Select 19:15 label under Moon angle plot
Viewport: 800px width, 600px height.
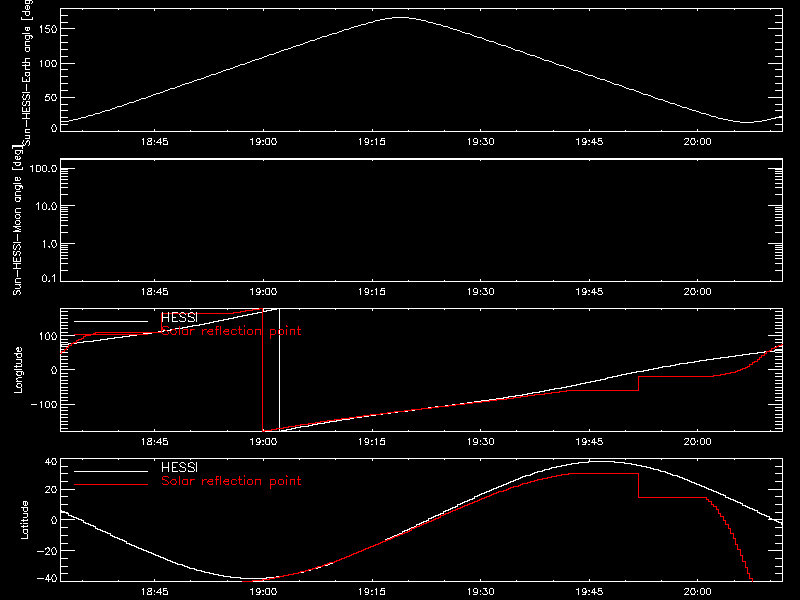click(x=372, y=292)
